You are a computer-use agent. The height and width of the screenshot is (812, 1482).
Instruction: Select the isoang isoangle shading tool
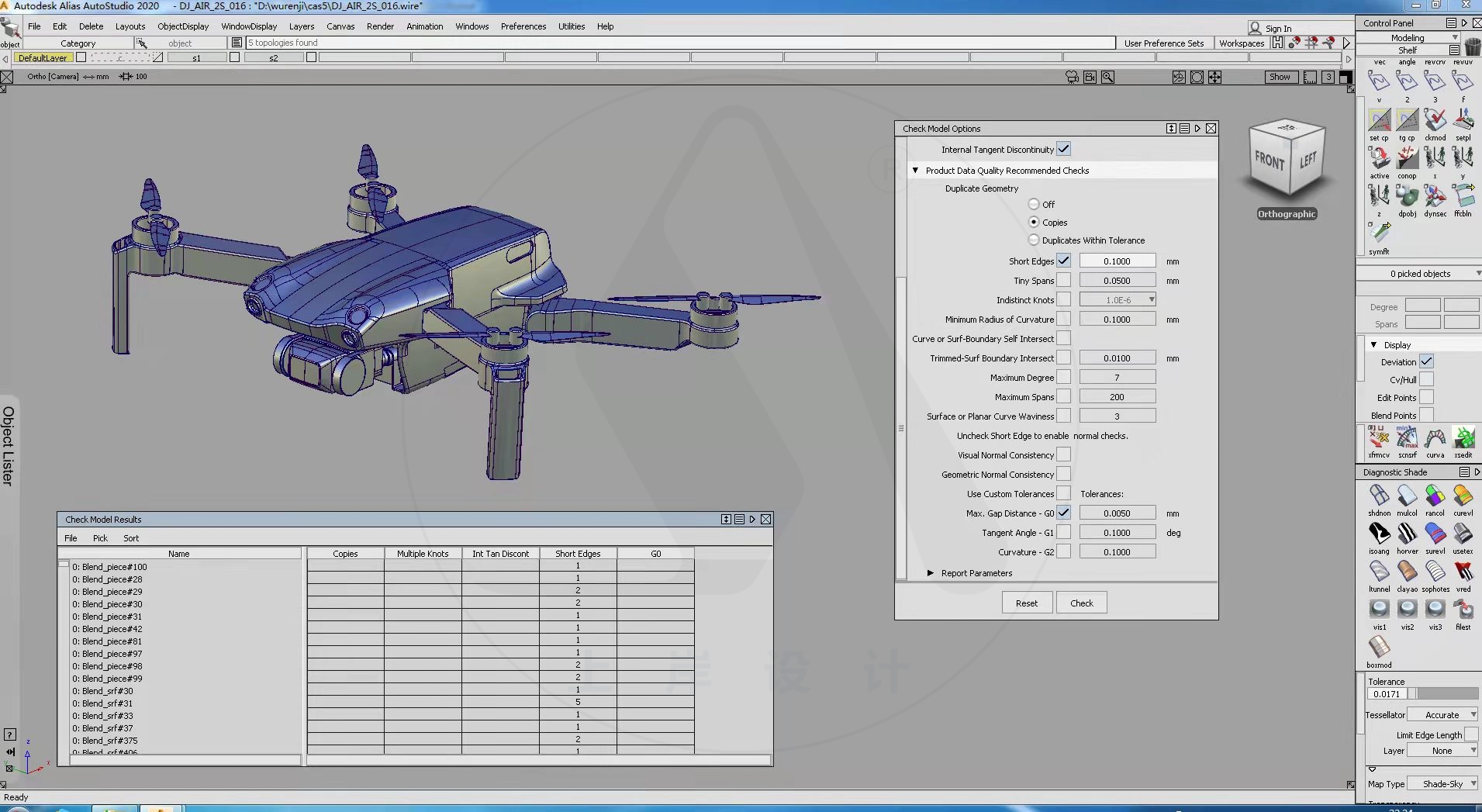point(1380,535)
